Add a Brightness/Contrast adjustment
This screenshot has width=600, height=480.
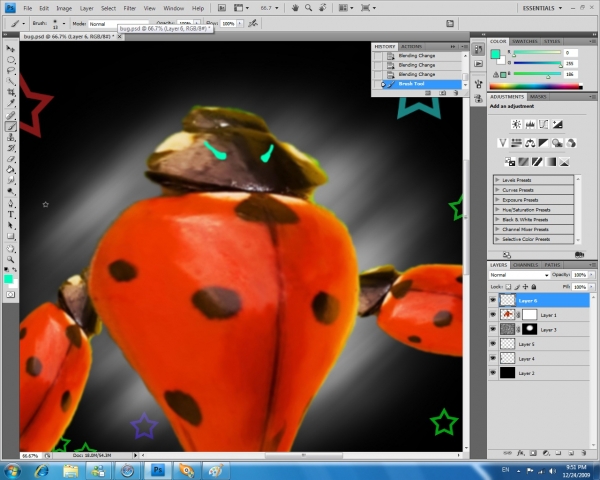[x=516, y=124]
